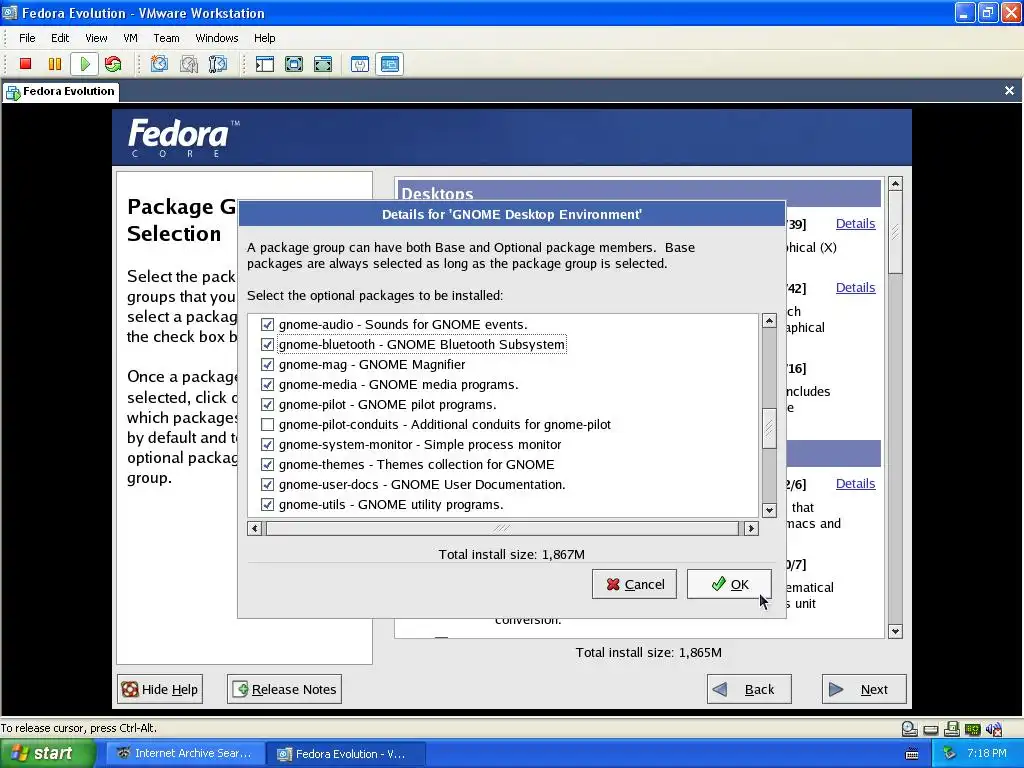Click the Fedora Evolution VMware taskbar item
Image resolution: width=1024 pixels, height=768 pixels.
(347, 754)
